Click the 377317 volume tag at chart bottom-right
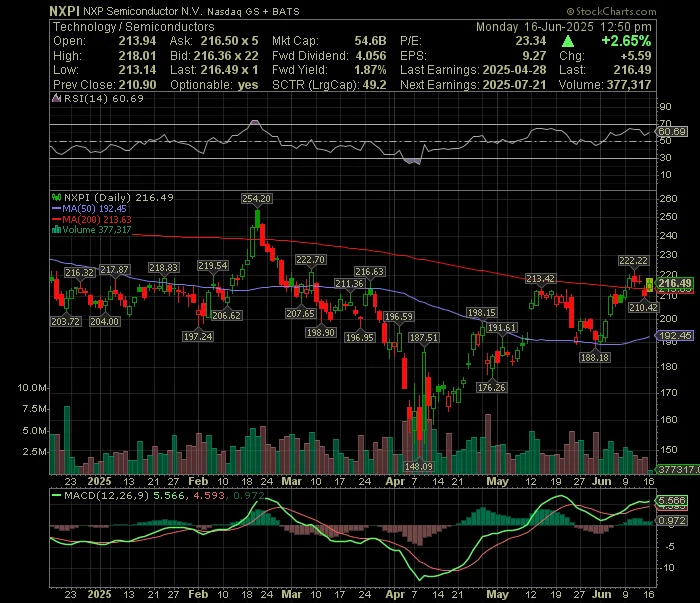The height and width of the screenshot is (603, 700). pos(678,470)
